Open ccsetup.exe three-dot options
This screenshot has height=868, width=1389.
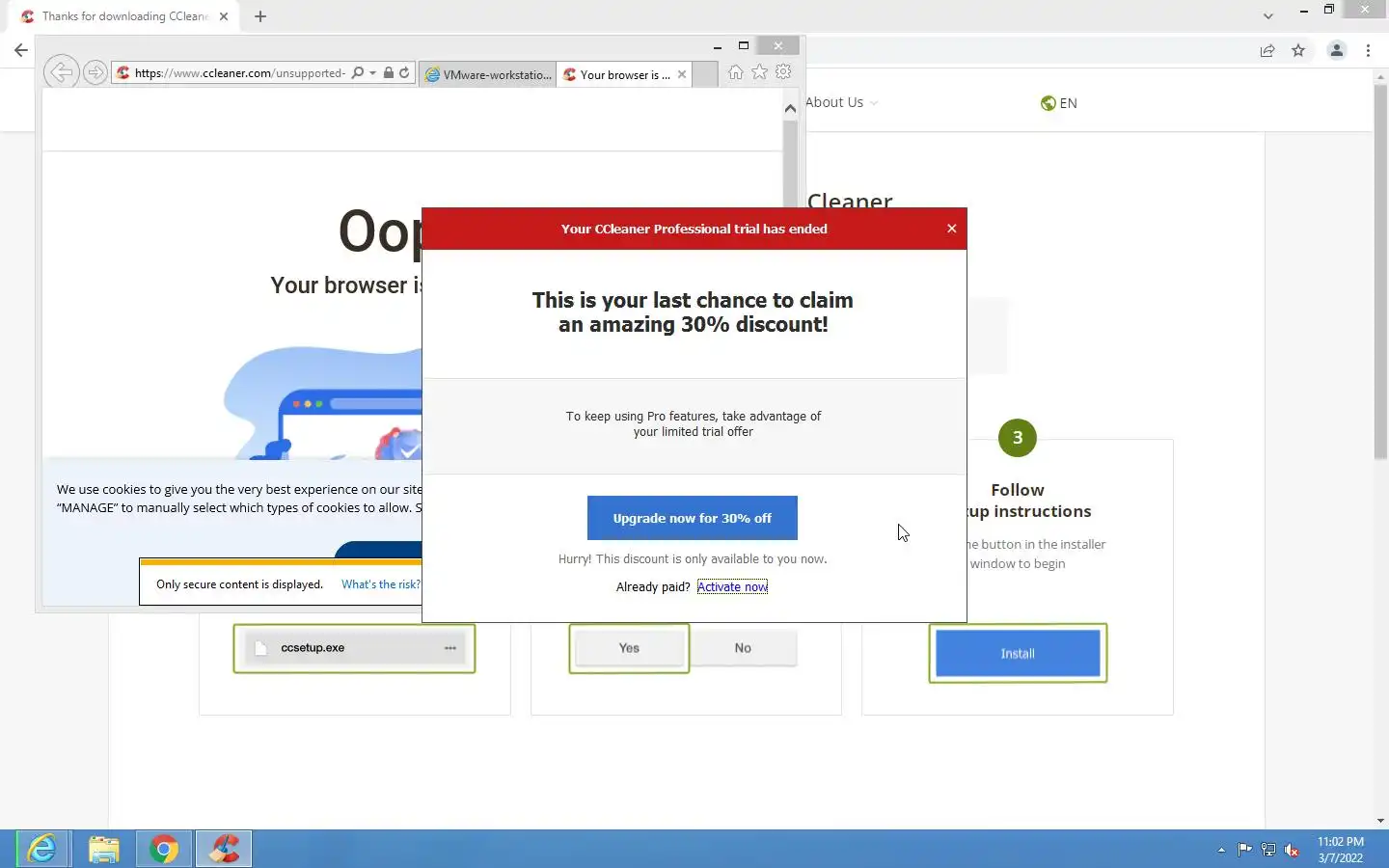[449, 648]
